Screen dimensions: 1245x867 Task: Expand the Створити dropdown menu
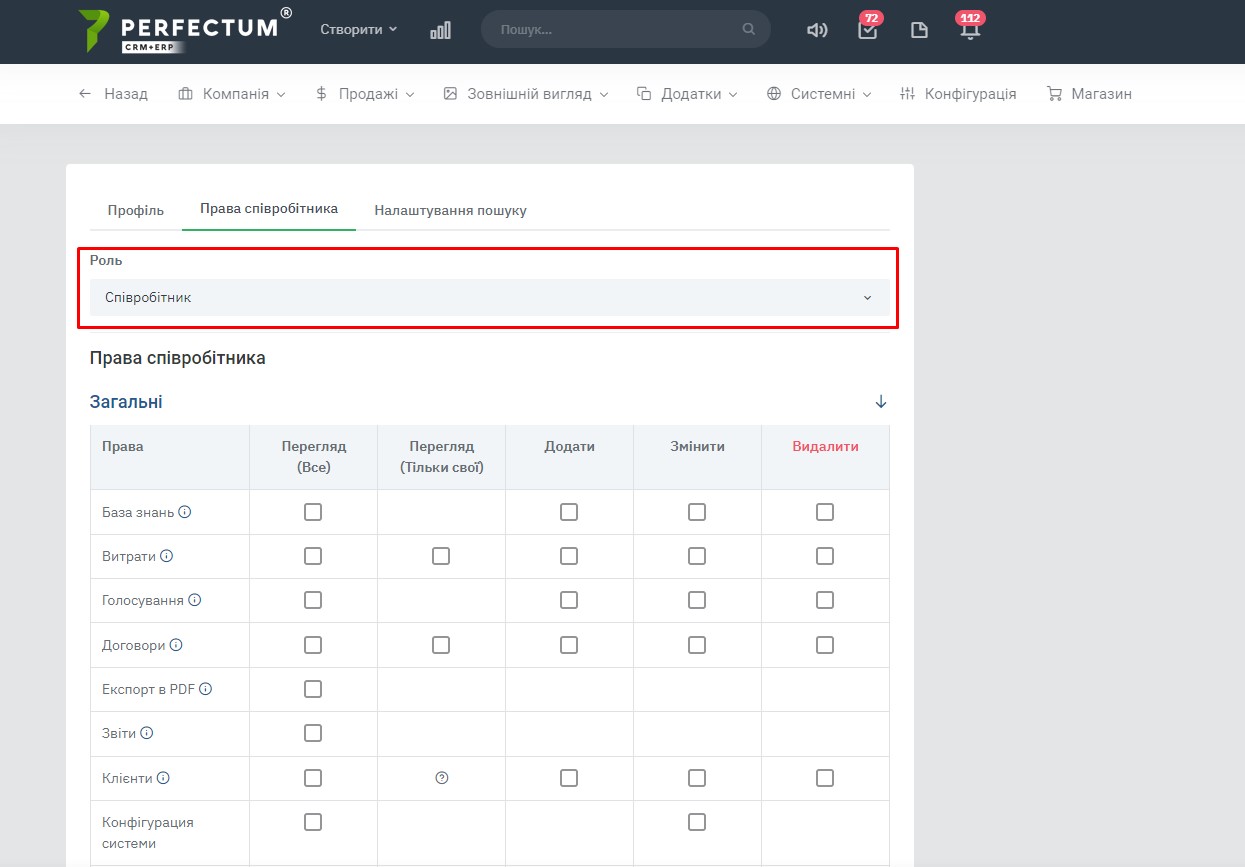click(x=358, y=30)
